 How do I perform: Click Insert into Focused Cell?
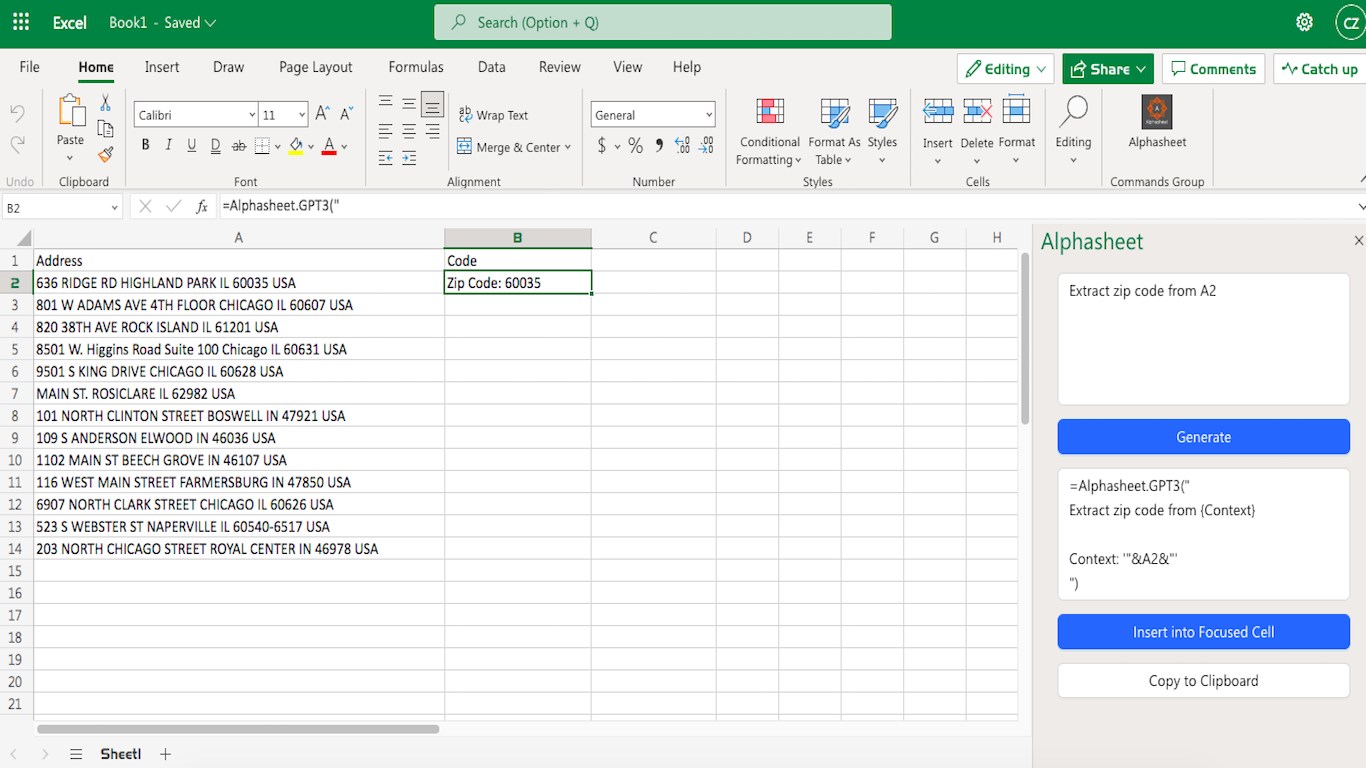point(1204,632)
